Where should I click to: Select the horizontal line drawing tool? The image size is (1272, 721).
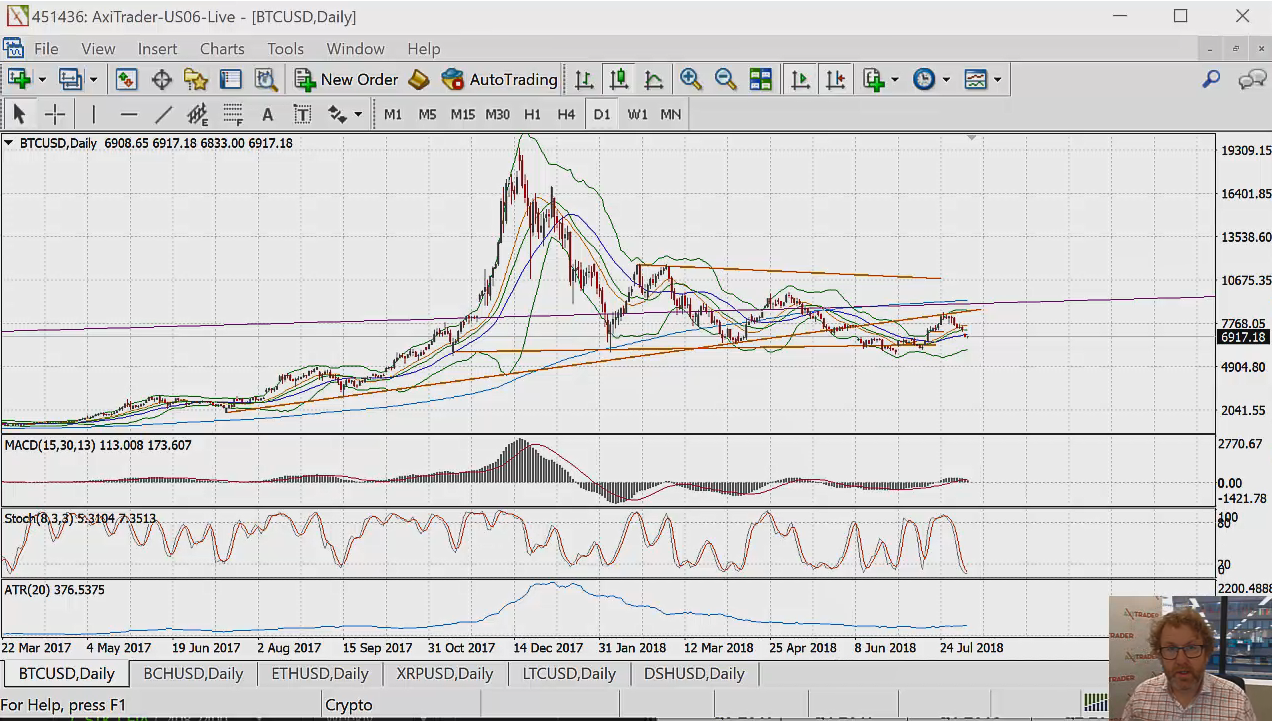click(128, 114)
